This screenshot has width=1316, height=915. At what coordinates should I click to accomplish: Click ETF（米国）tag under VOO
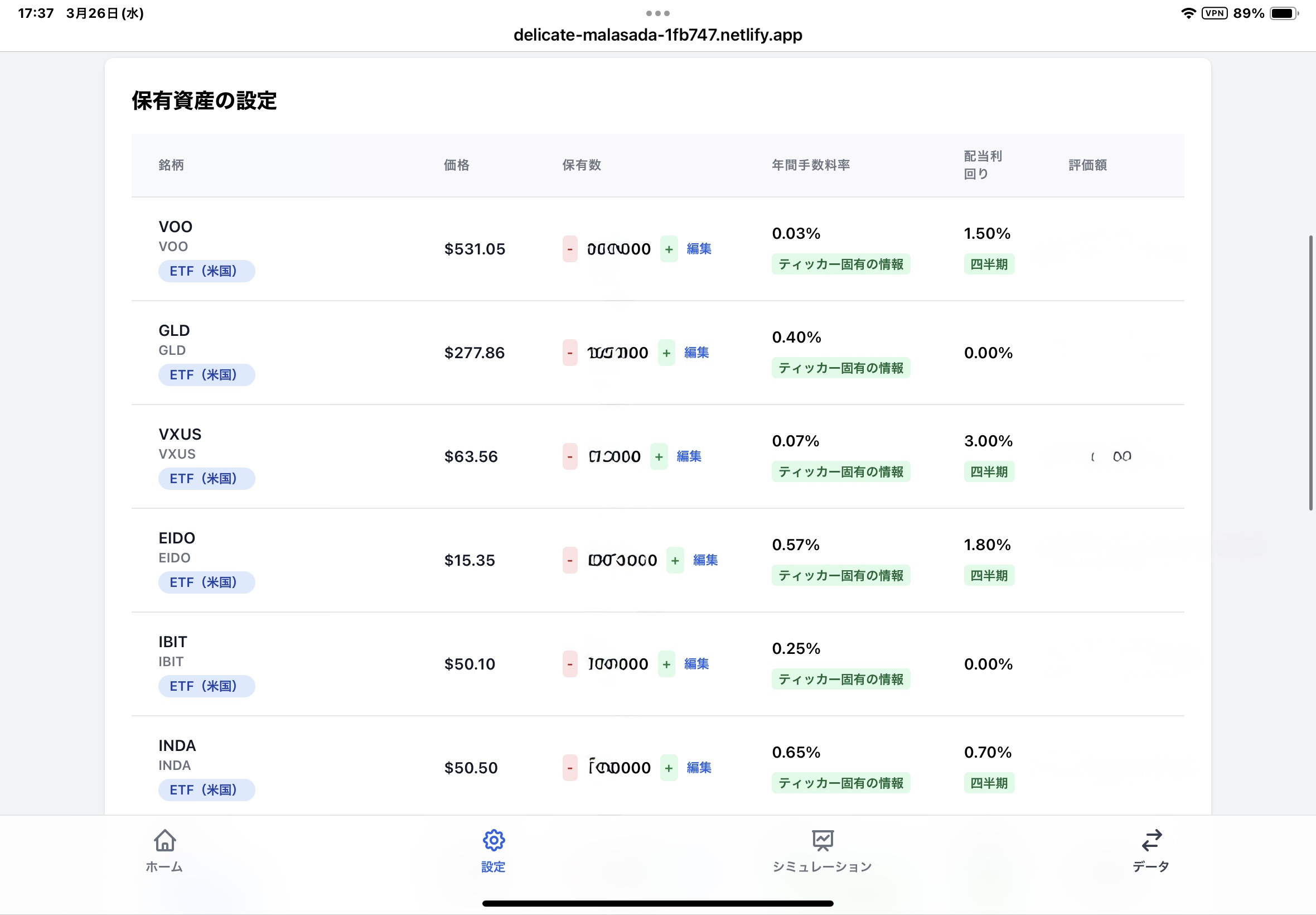pyautogui.click(x=206, y=271)
